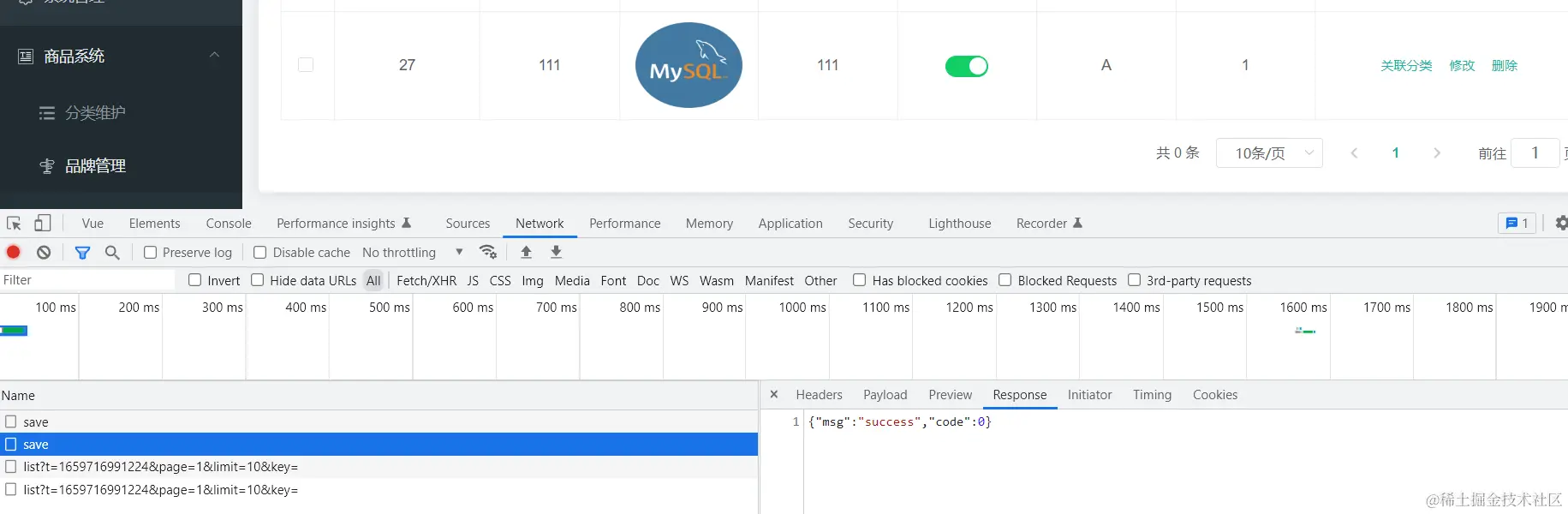Go to next page arrow
This screenshot has height=514, width=1568.
click(1437, 152)
